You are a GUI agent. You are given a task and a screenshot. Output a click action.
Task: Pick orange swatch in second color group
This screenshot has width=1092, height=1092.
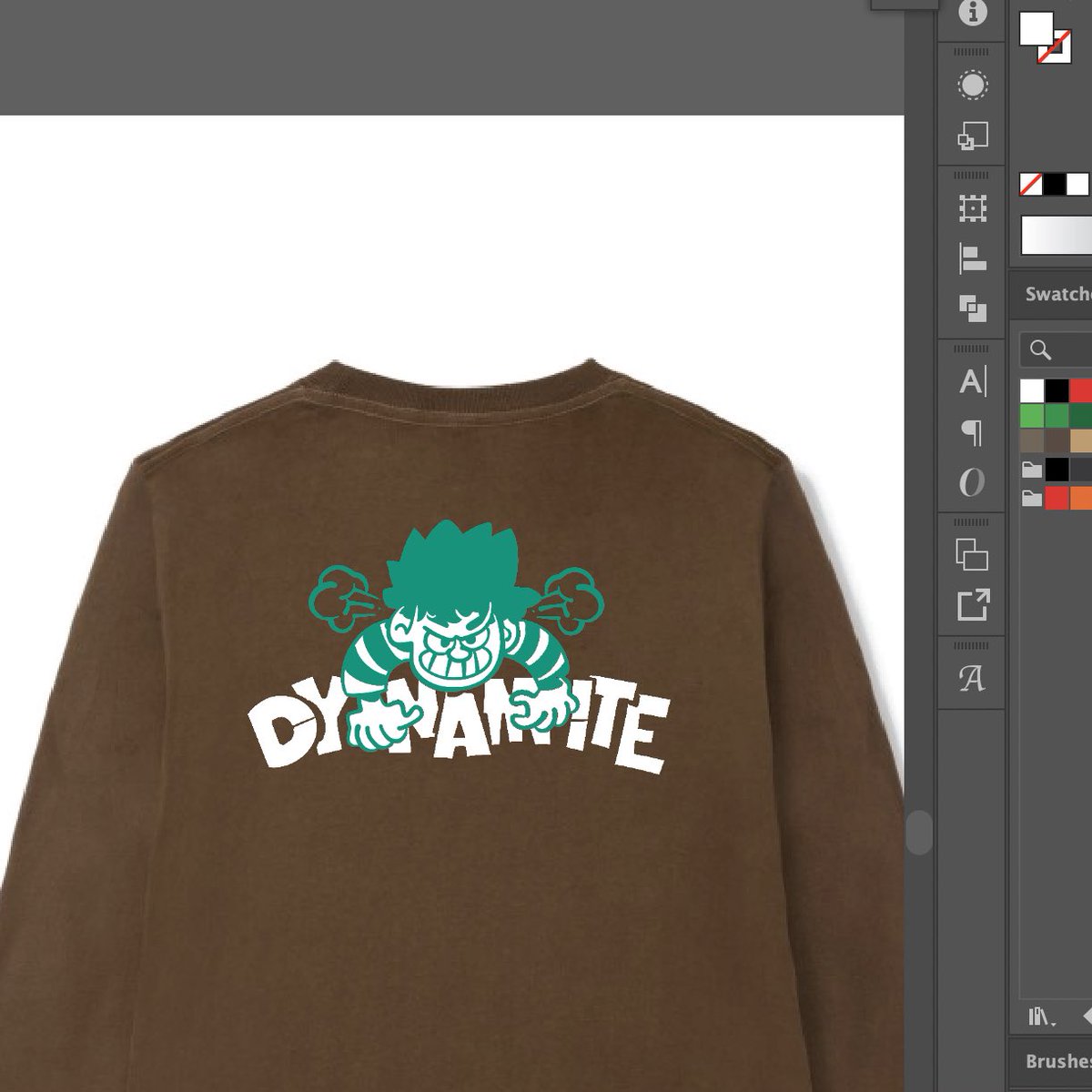point(1080,498)
